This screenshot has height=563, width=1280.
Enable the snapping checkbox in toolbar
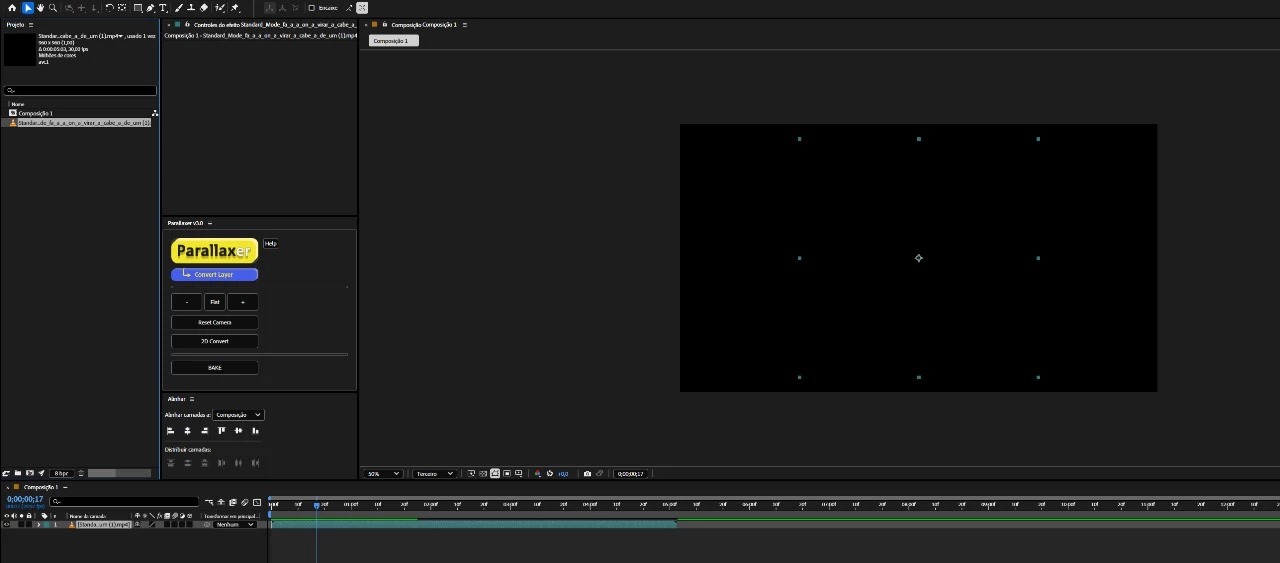(x=311, y=8)
